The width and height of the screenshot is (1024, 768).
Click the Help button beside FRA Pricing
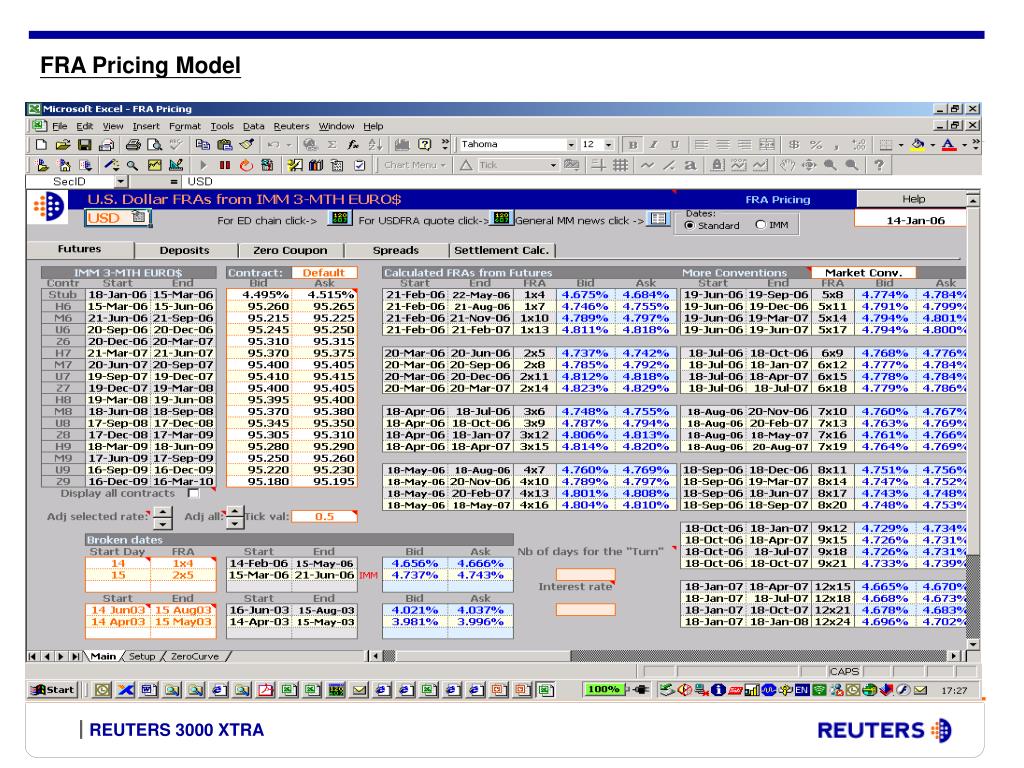(x=913, y=199)
